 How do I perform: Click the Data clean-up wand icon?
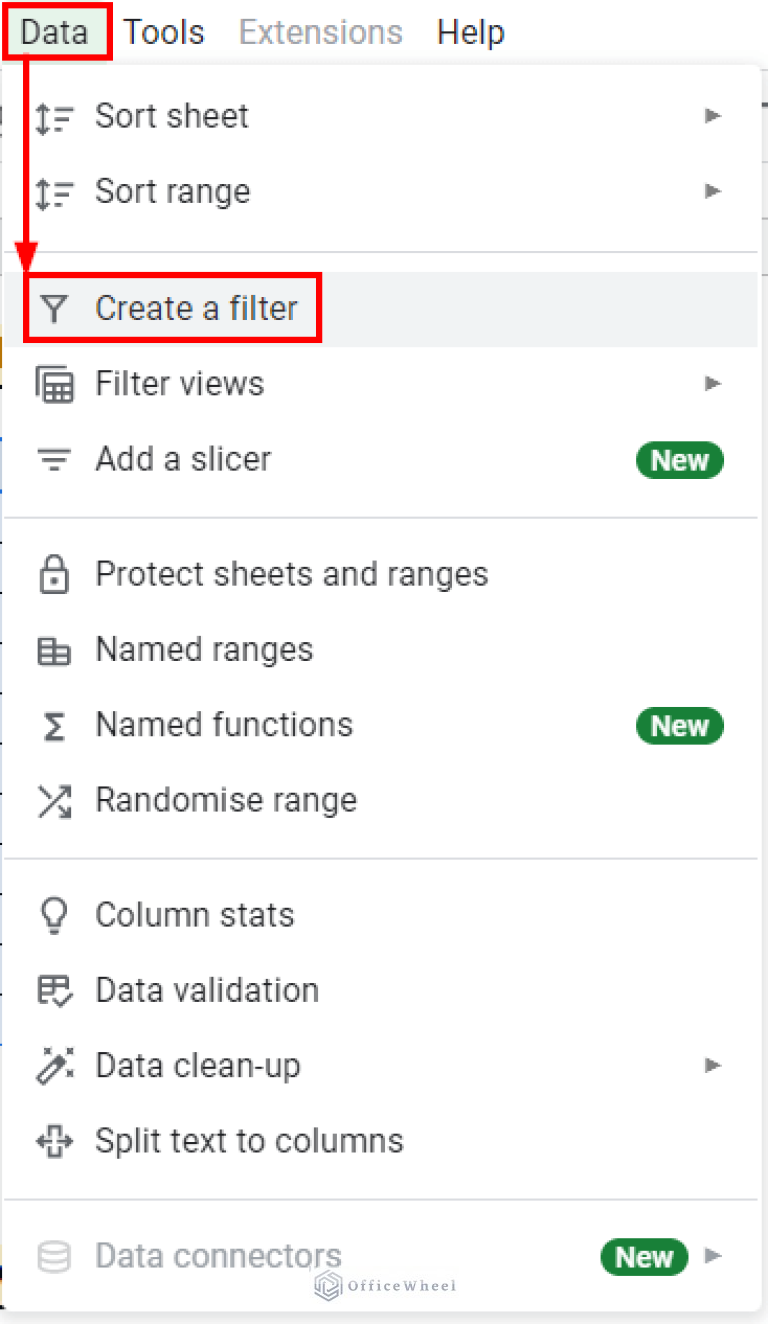click(x=55, y=1065)
